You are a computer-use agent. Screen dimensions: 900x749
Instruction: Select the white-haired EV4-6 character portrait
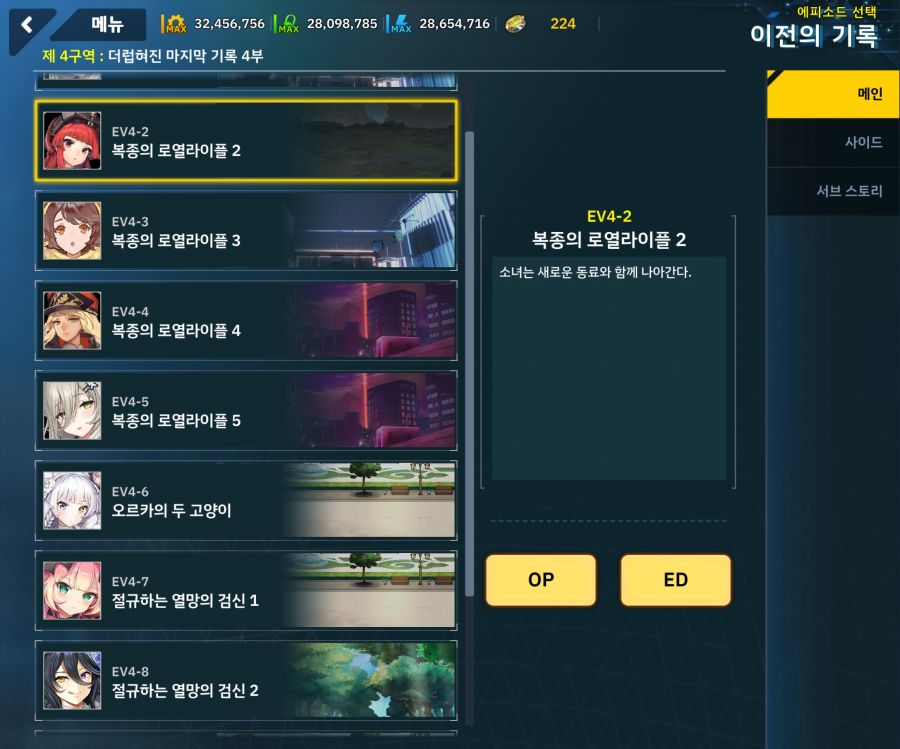[72, 500]
